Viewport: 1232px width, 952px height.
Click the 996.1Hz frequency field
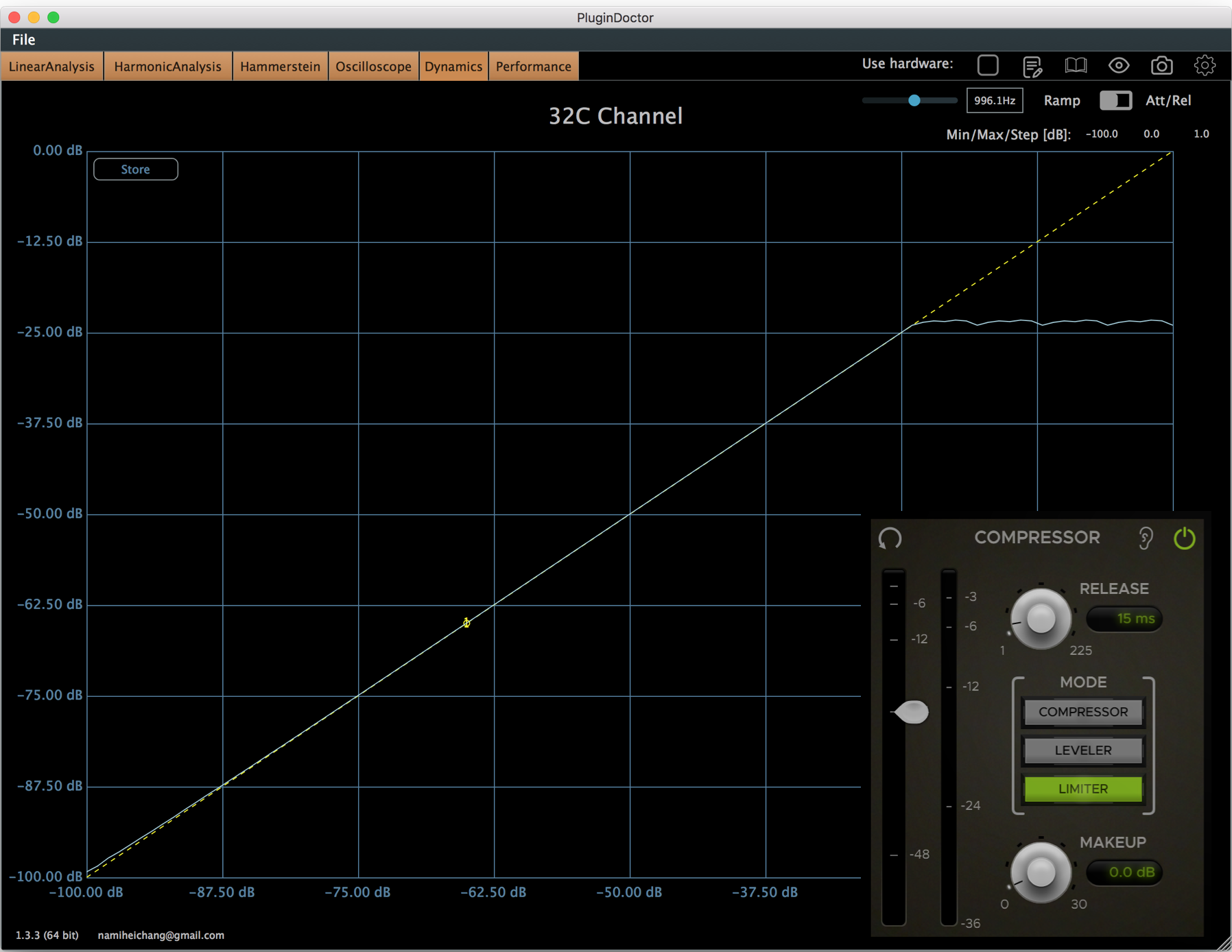click(995, 100)
